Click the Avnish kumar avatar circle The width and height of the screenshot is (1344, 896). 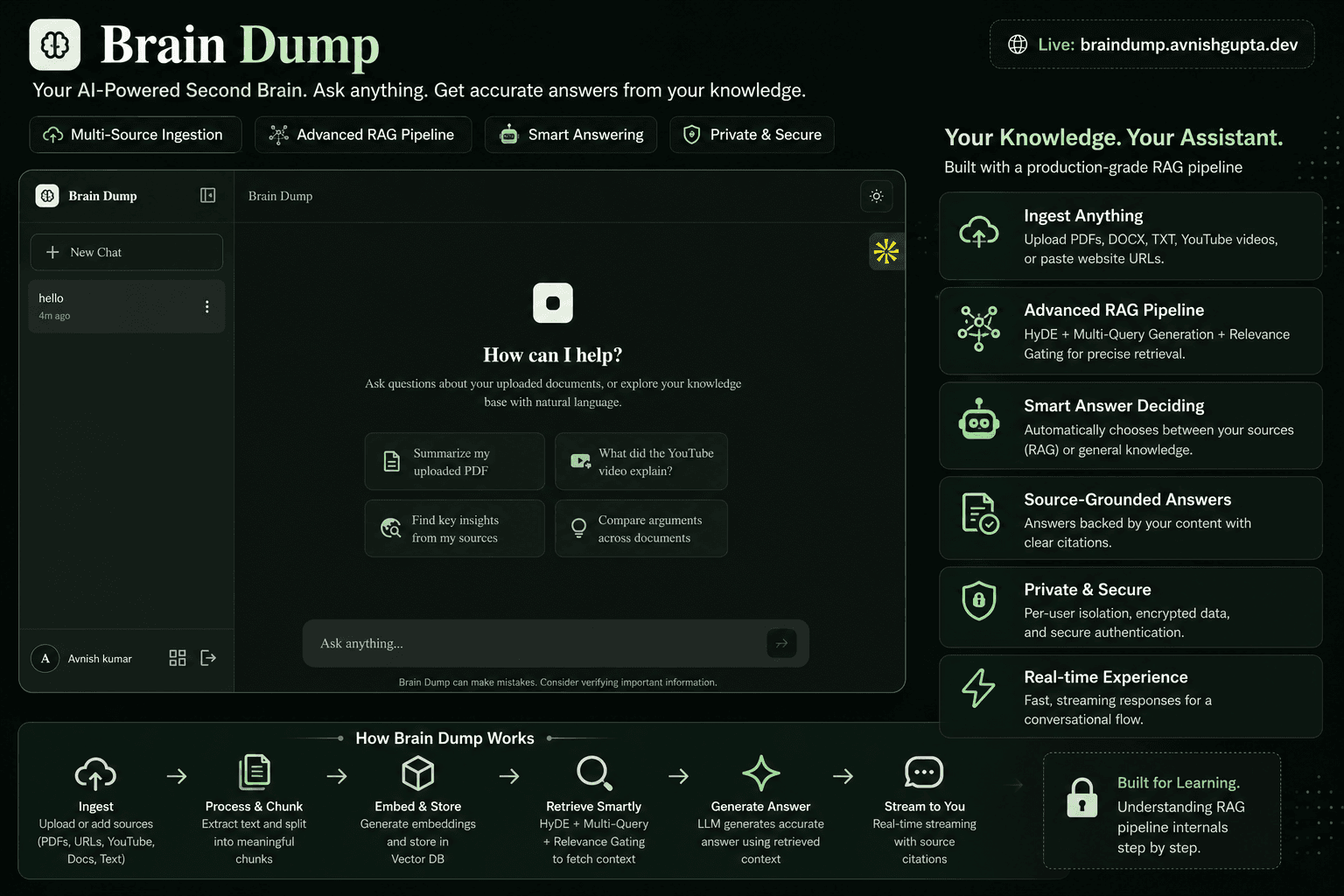coord(45,658)
